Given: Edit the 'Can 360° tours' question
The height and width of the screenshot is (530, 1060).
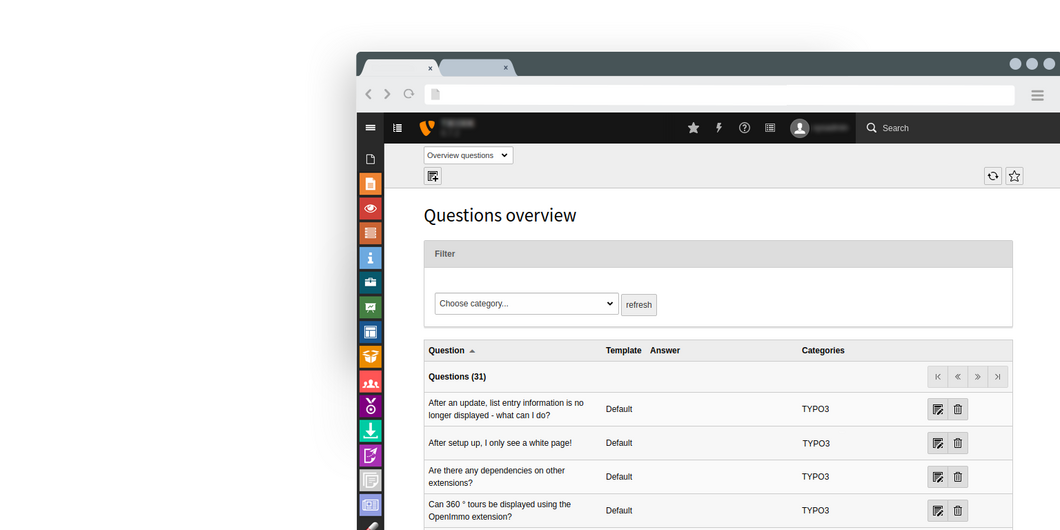Looking at the screenshot, I should click(x=938, y=510).
